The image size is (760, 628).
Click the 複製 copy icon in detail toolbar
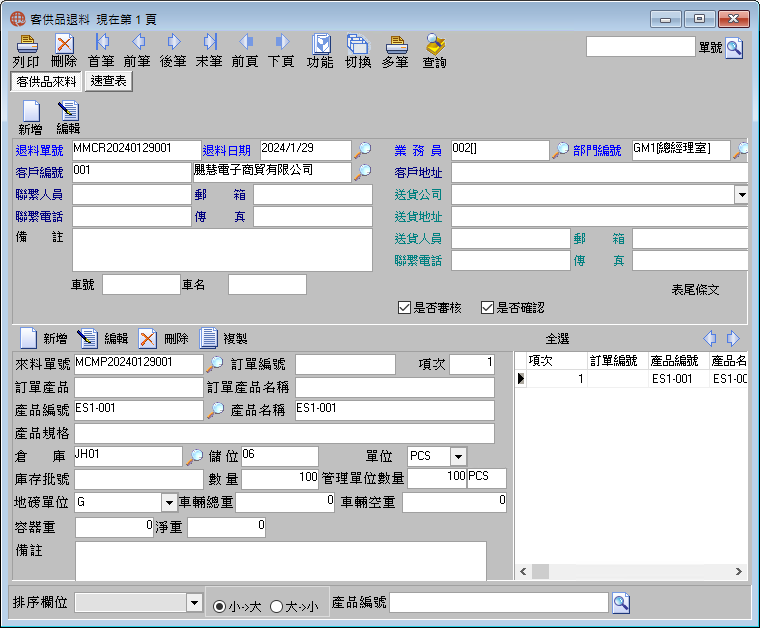[x=208, y=338]
